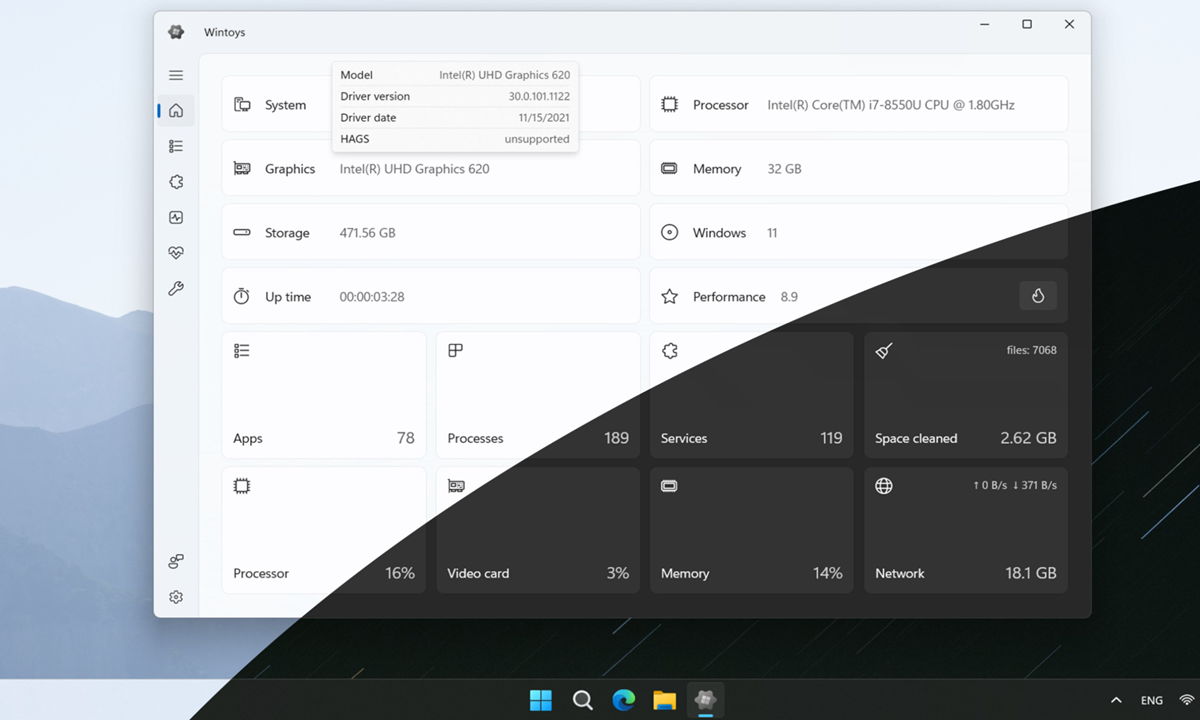The height and width of the screenshot is (720, 1200).
Task: Click the flame button in Performance row
Action: 1038,296
